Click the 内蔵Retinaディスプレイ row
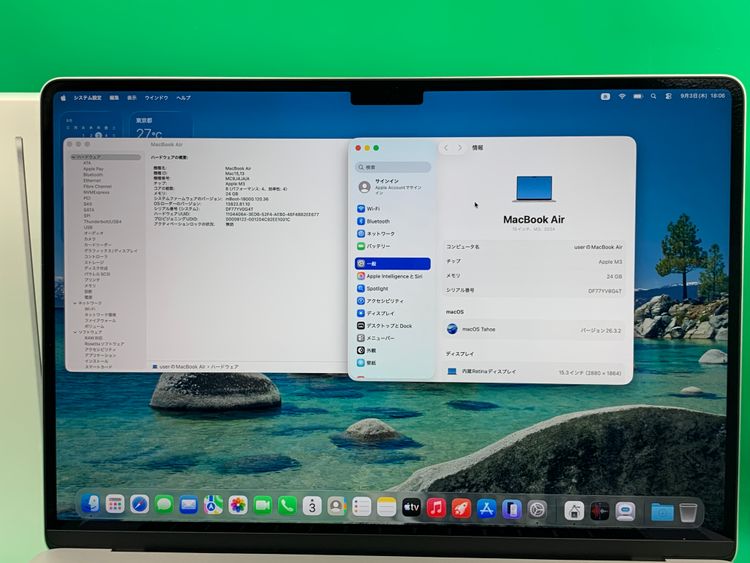The width and height of the screenshot is (750, 563). (534, 372)
